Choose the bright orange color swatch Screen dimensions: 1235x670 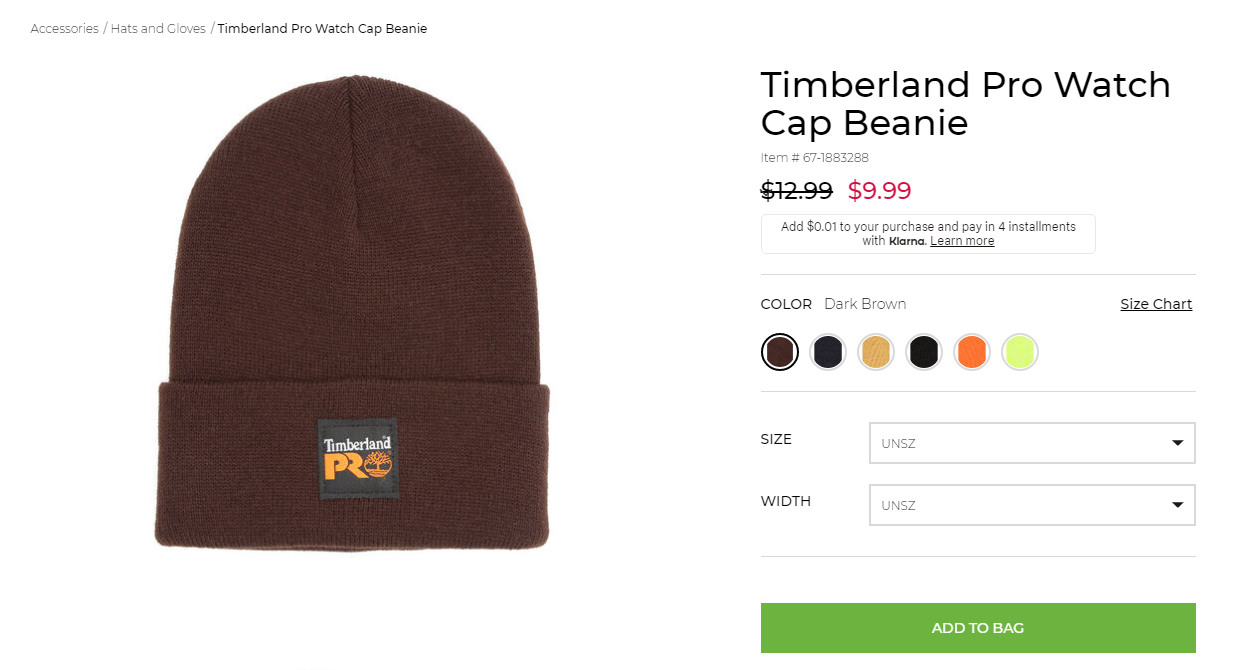(972, 352)
